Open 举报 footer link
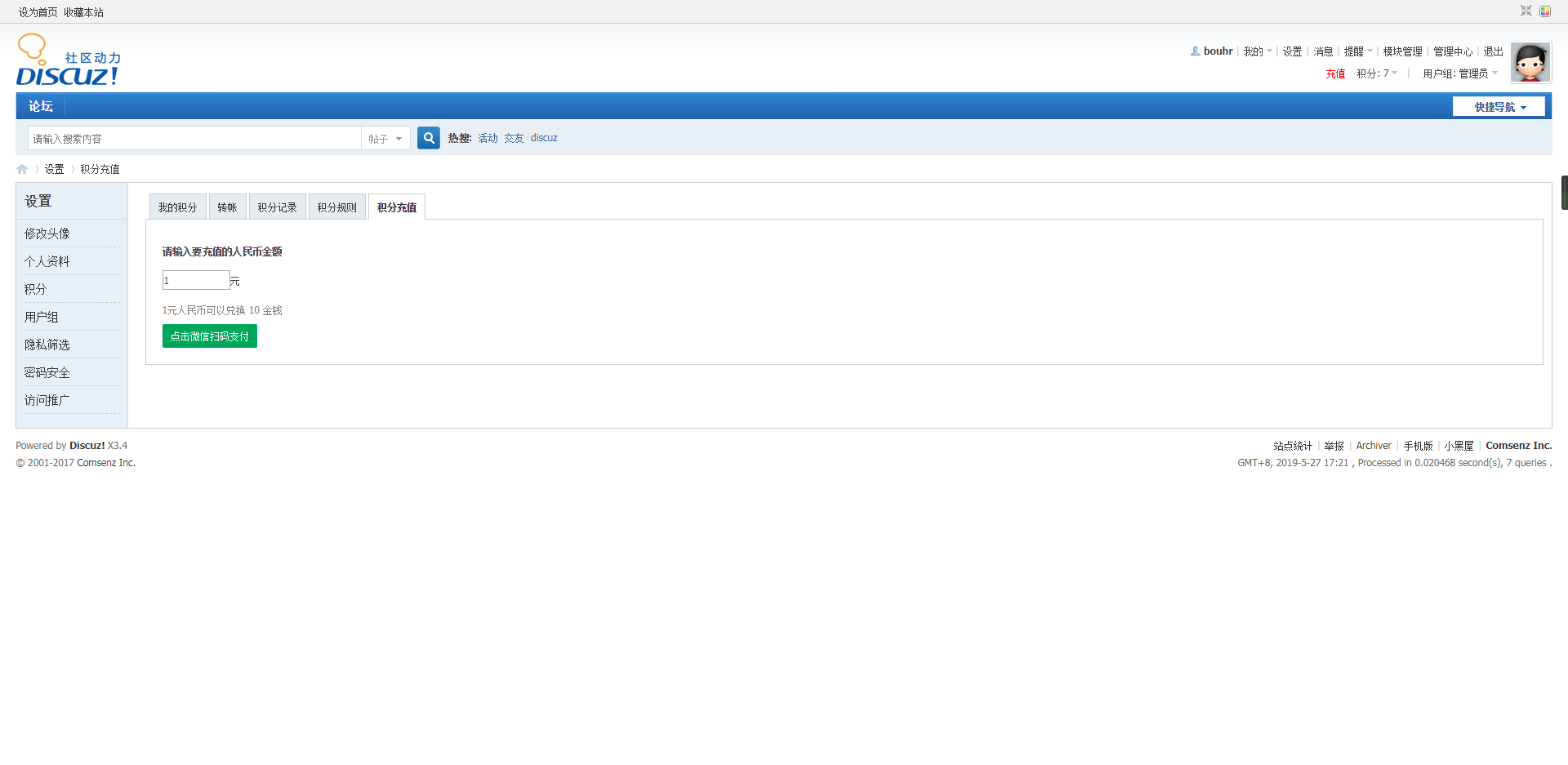The width and height of the screenshot is (1568, 765). (x=1334, y=446)
